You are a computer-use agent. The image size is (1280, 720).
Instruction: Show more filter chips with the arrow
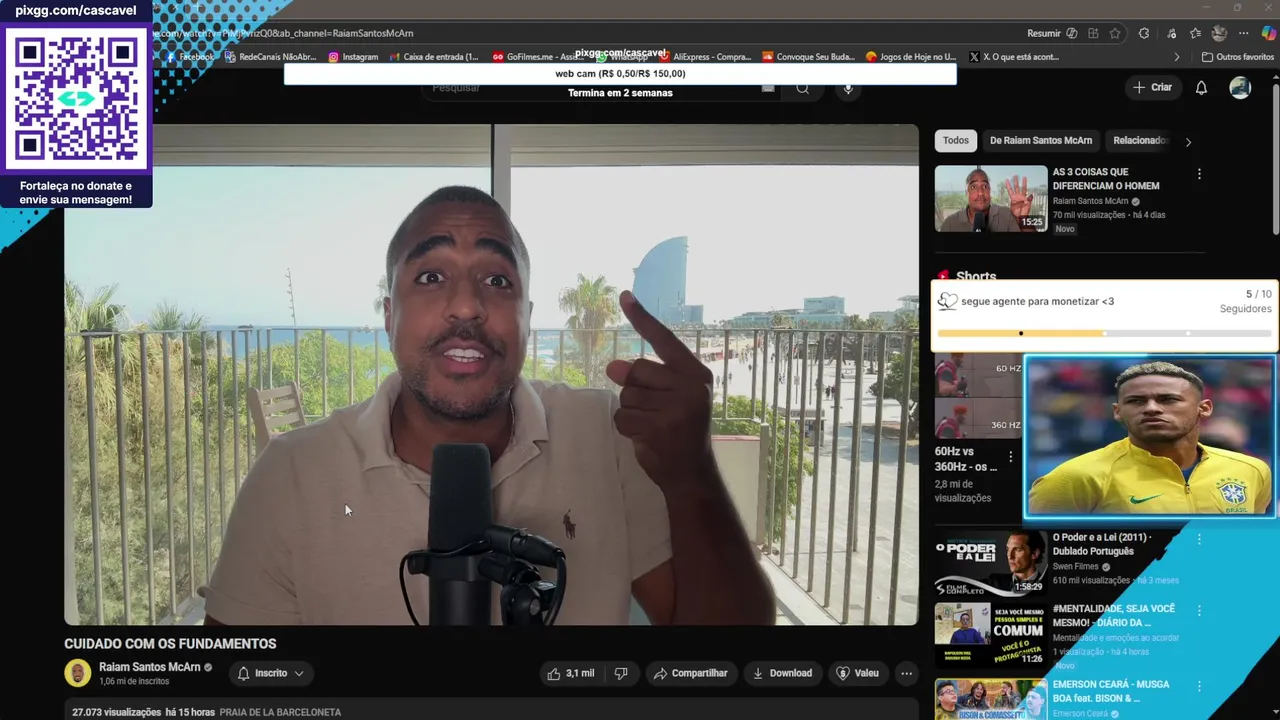(1188, 142)
